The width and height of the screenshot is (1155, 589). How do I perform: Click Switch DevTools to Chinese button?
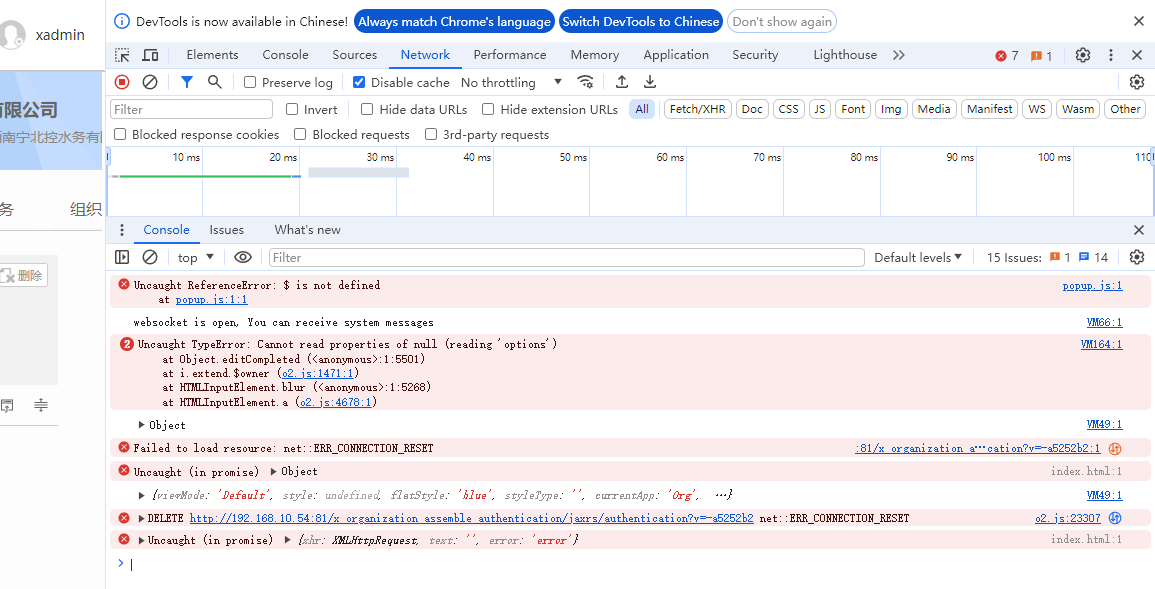[640, 21]
